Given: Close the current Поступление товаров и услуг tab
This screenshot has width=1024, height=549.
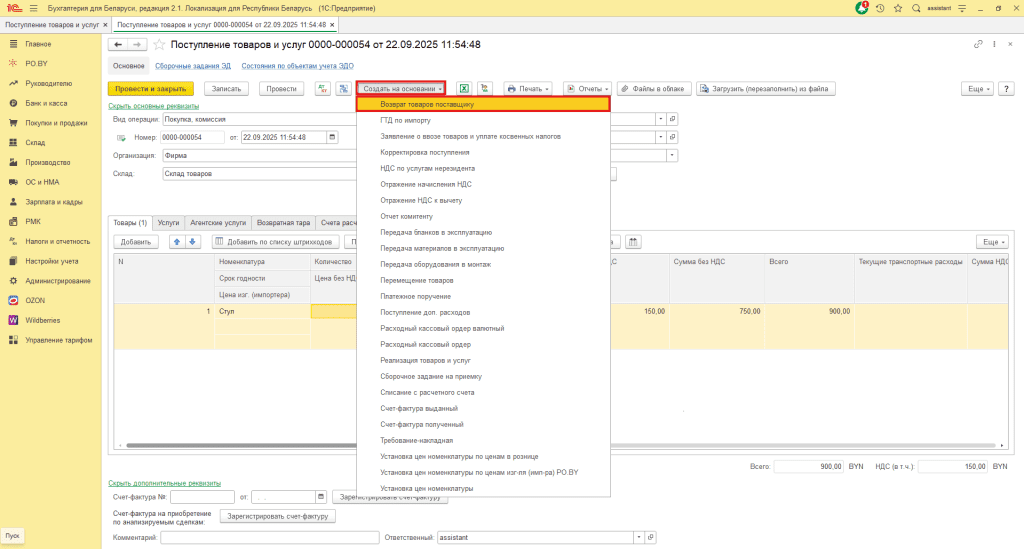Looking at the screenshot, I should [x=333, y=24].
